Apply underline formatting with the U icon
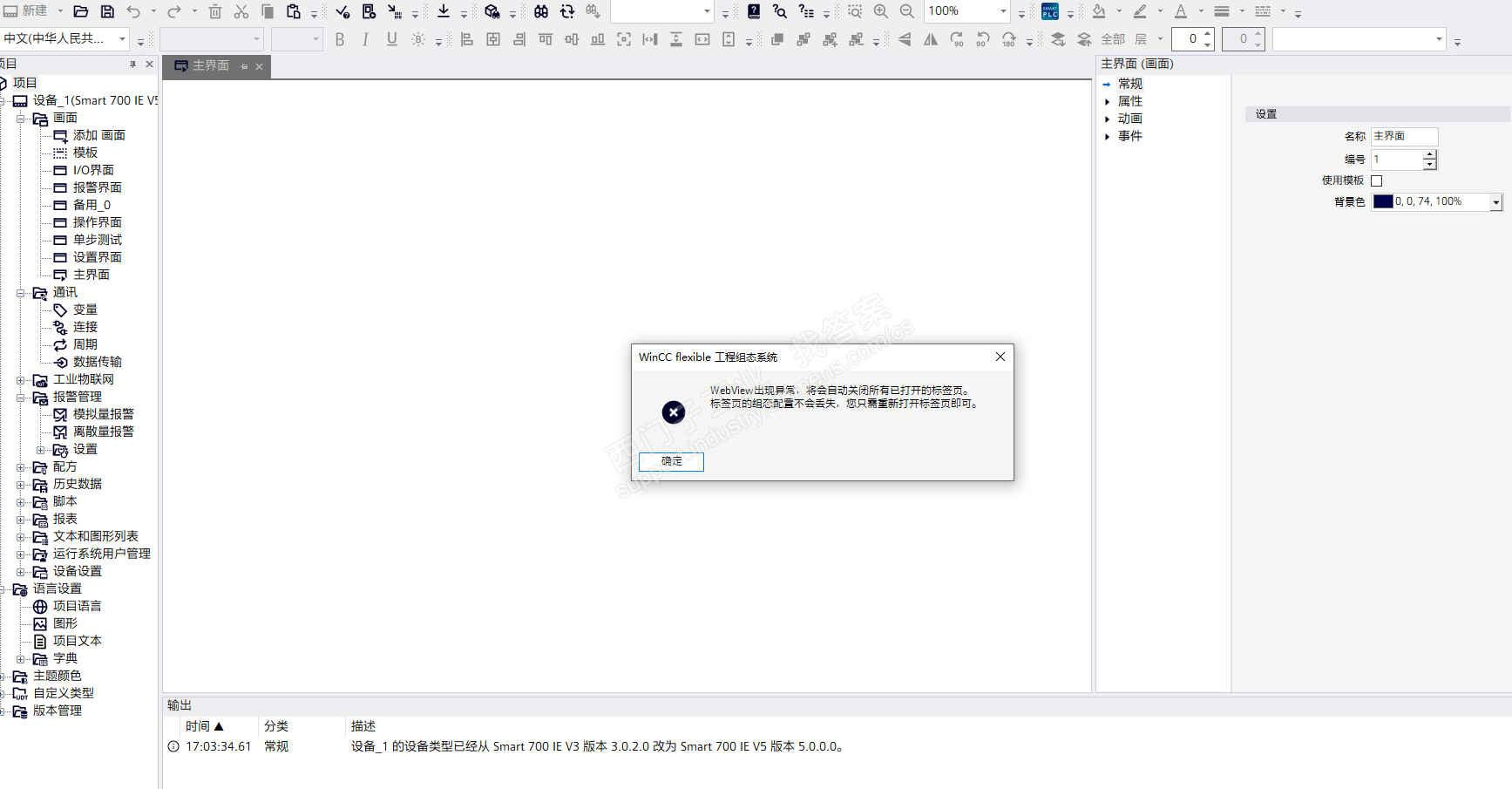 (392, 39)
